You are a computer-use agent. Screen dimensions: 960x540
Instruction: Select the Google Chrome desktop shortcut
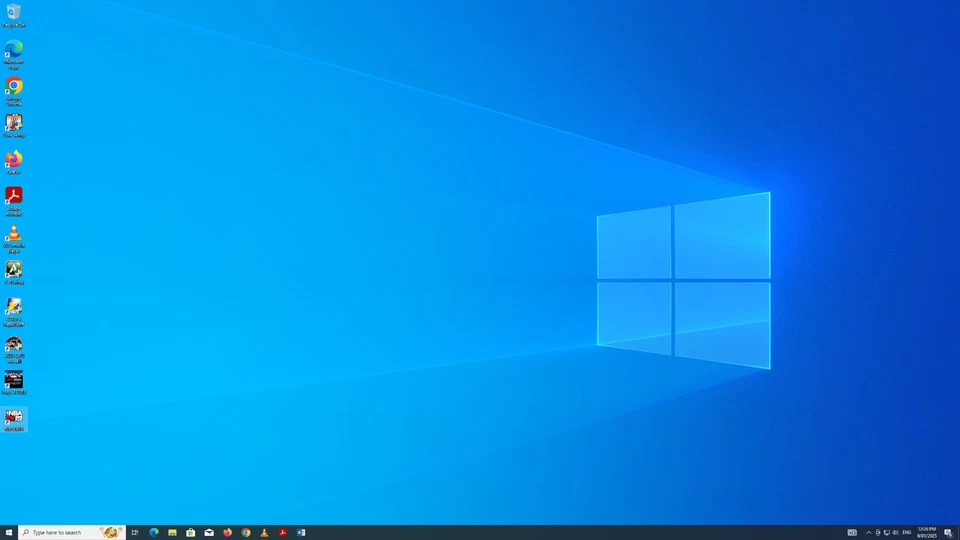(x=14, y=88)
